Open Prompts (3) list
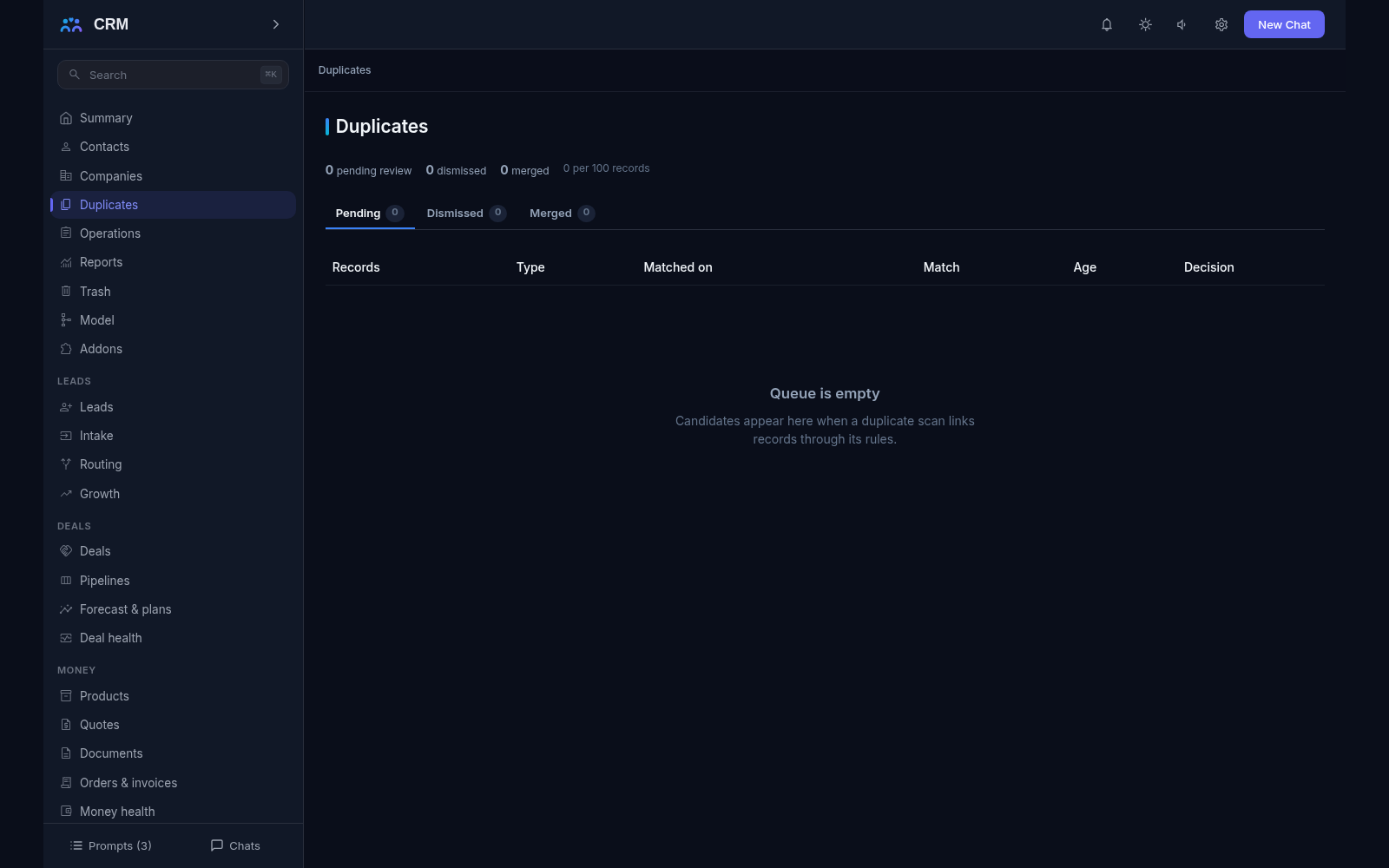The image size is (1389, 868). (110, 845)
